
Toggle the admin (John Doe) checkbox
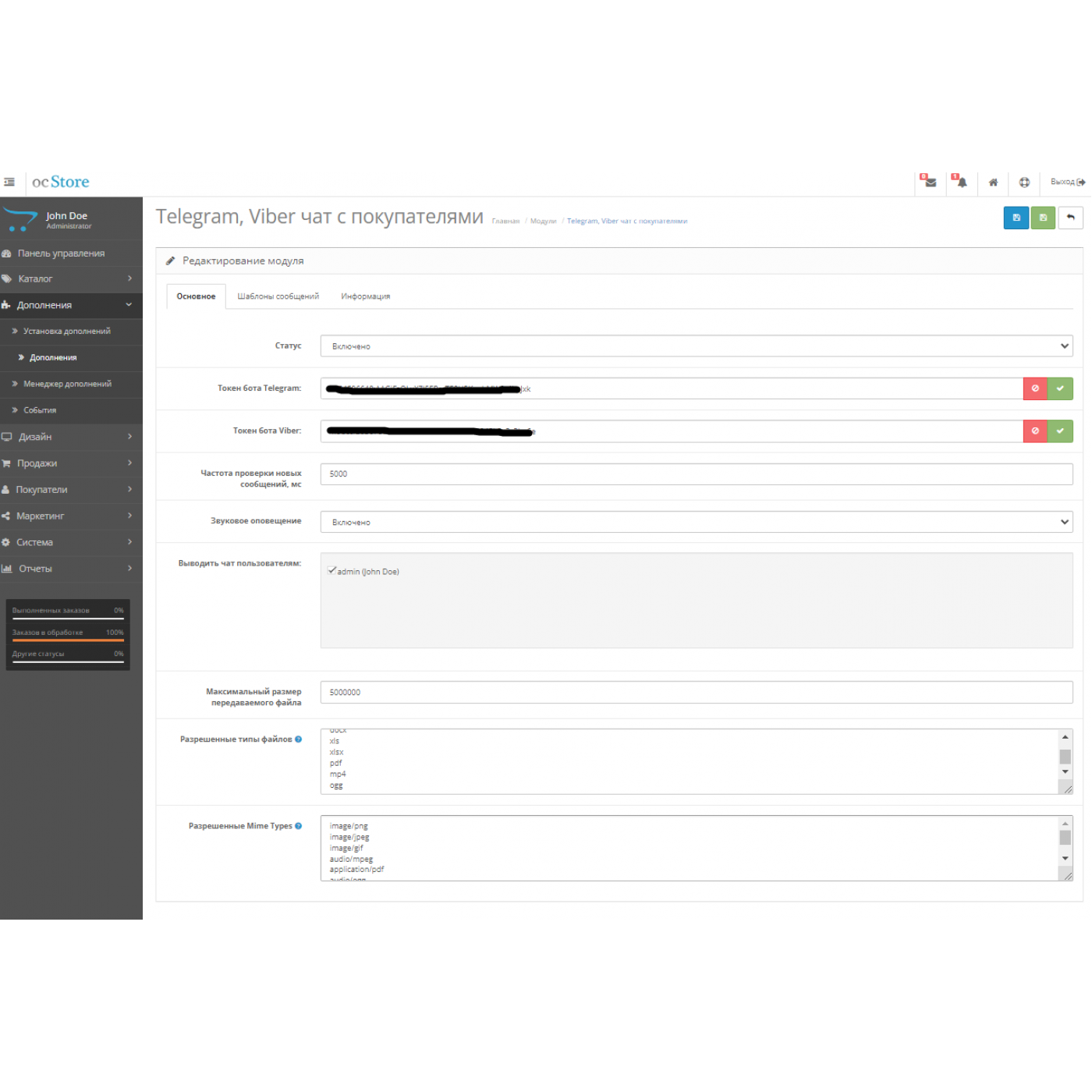pos(332,571)
